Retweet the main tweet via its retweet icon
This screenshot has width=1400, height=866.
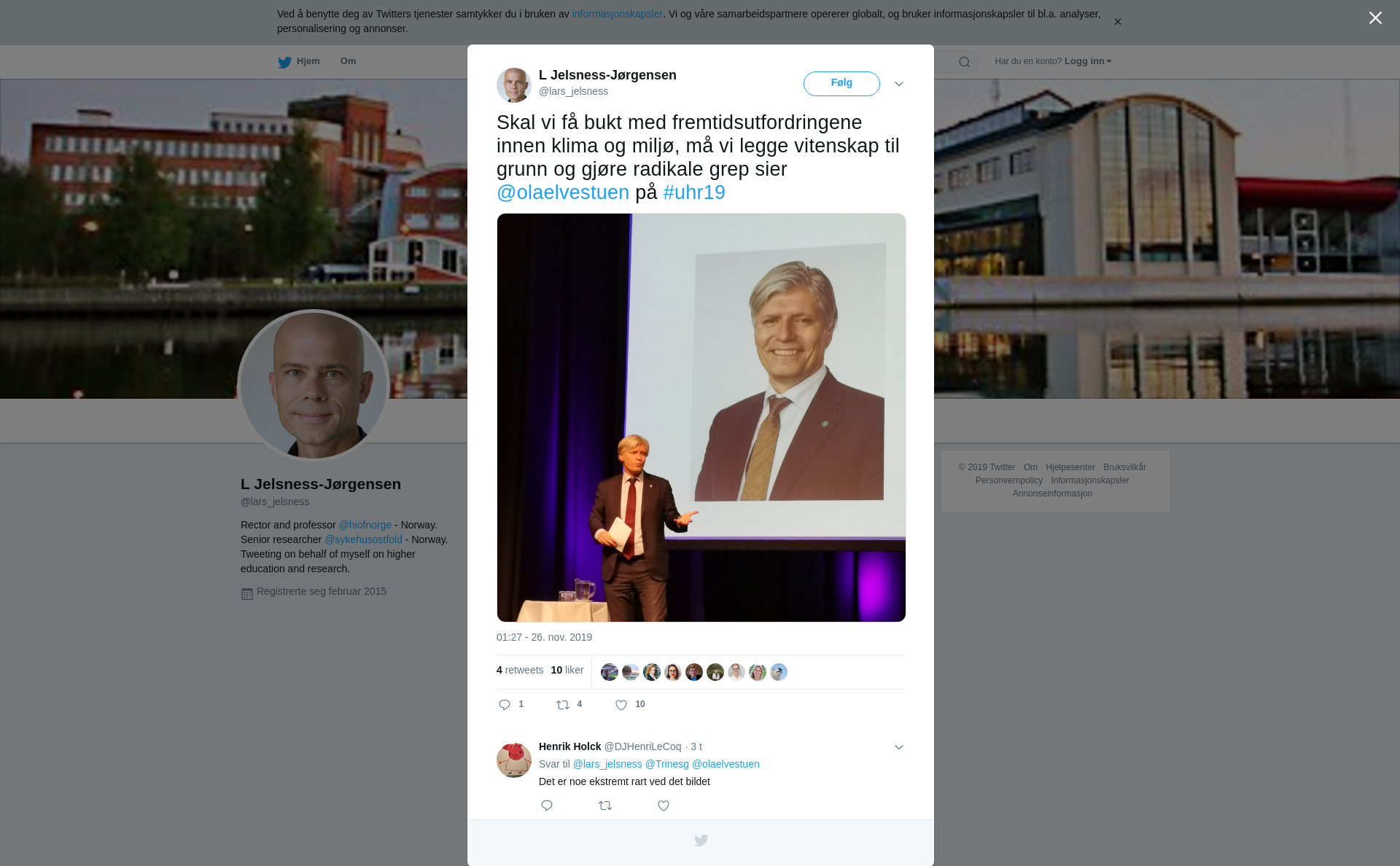click(x=563, y=704)
